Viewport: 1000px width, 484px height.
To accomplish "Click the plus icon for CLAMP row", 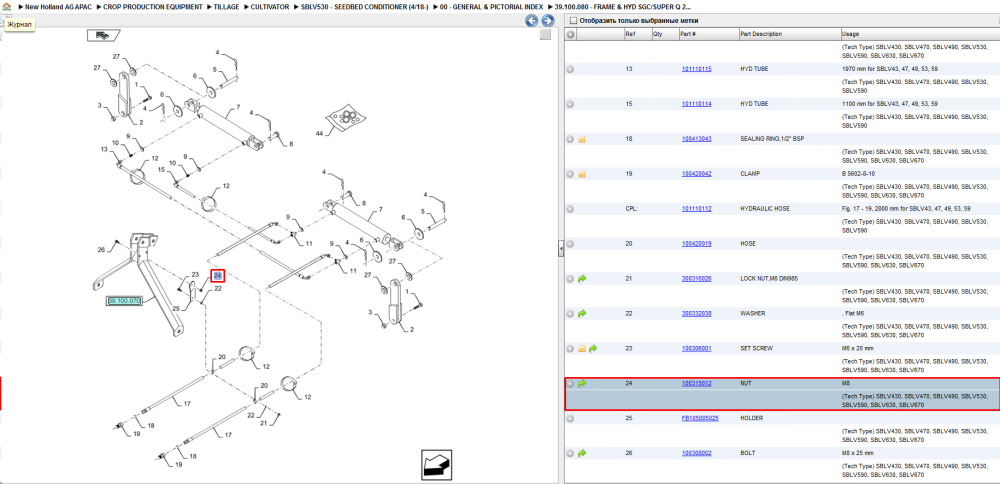I will [570, 174].
